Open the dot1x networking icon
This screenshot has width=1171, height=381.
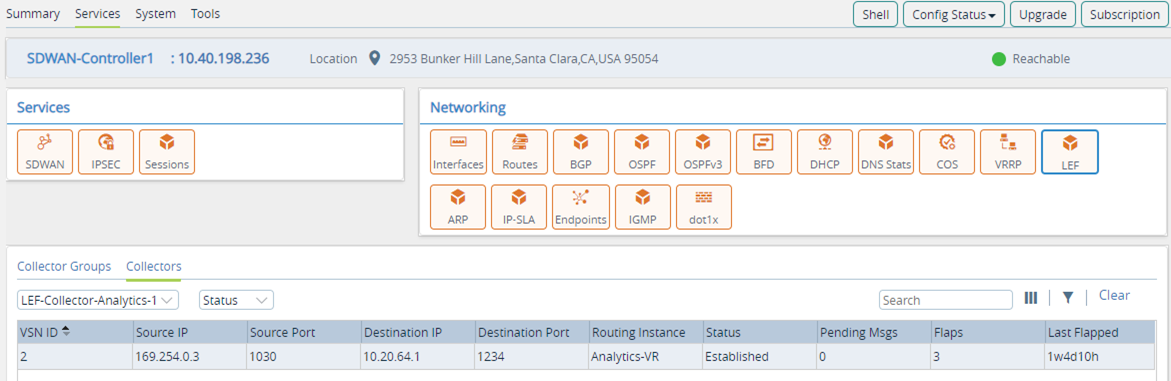703,207
